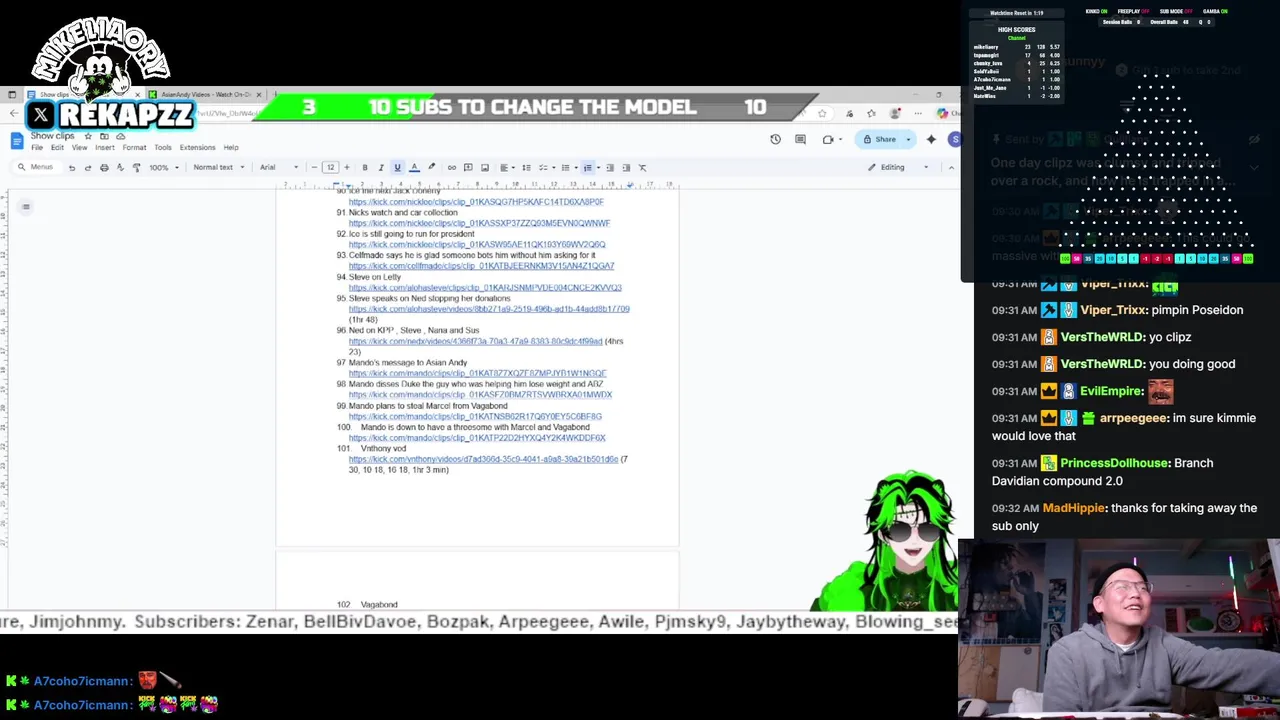Click the Decrease indent icon
1280x720 pixels.
[x=610, y=168]
